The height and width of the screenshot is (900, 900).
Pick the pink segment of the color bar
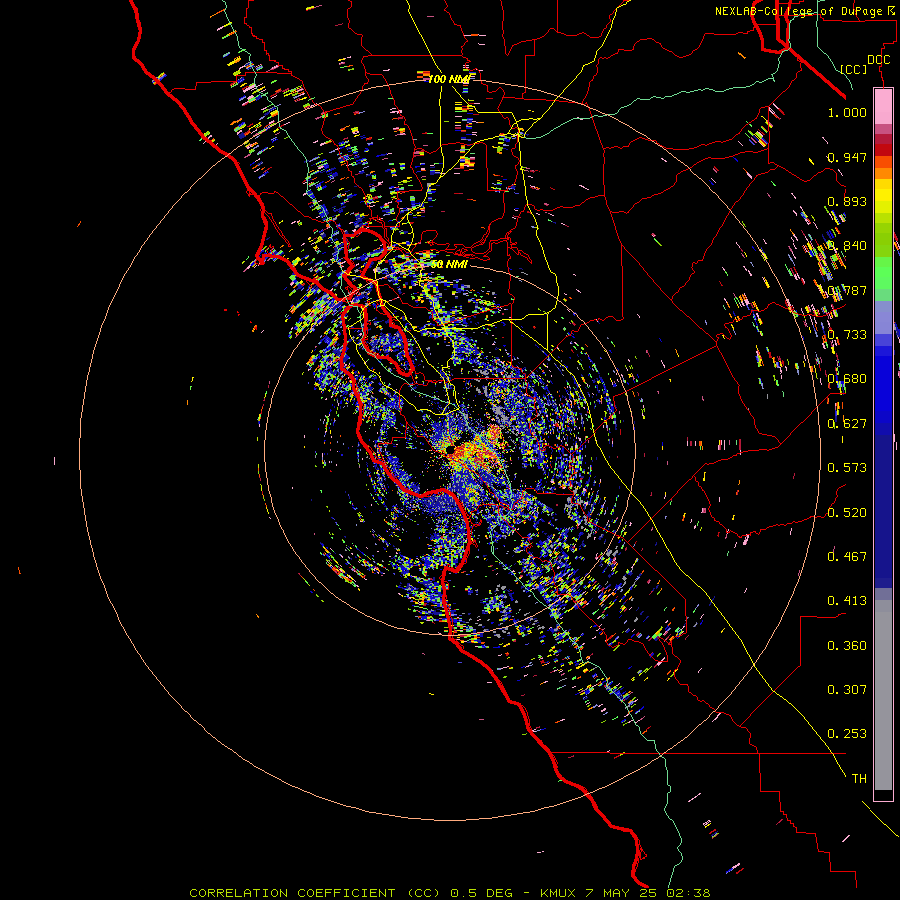point(883,107)
